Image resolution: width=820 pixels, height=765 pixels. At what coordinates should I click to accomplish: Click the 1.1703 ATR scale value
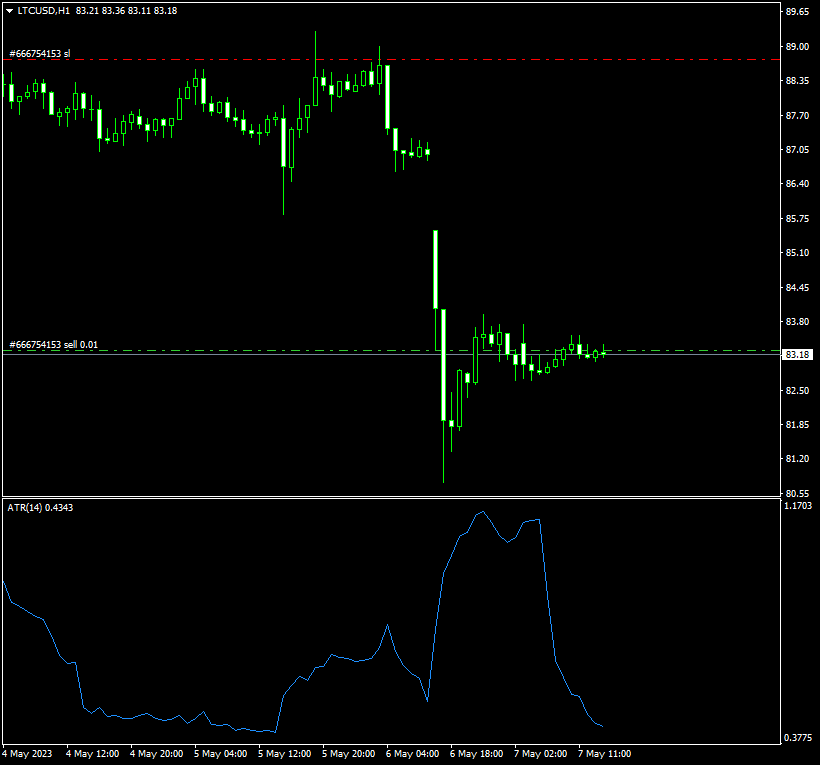pos(797,506)
